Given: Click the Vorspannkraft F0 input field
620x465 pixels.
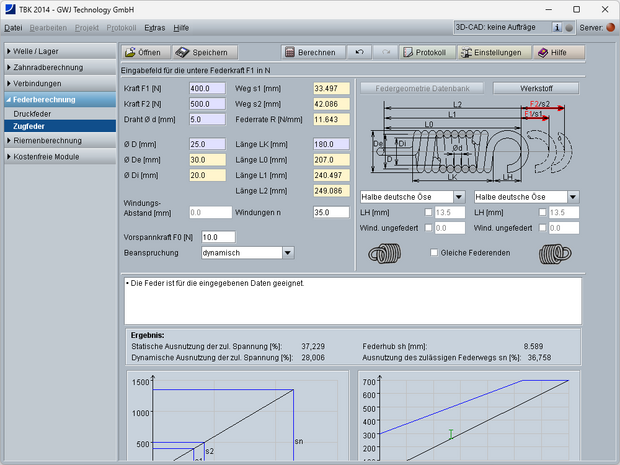Looking at the screenshot, I should [217, 237].
